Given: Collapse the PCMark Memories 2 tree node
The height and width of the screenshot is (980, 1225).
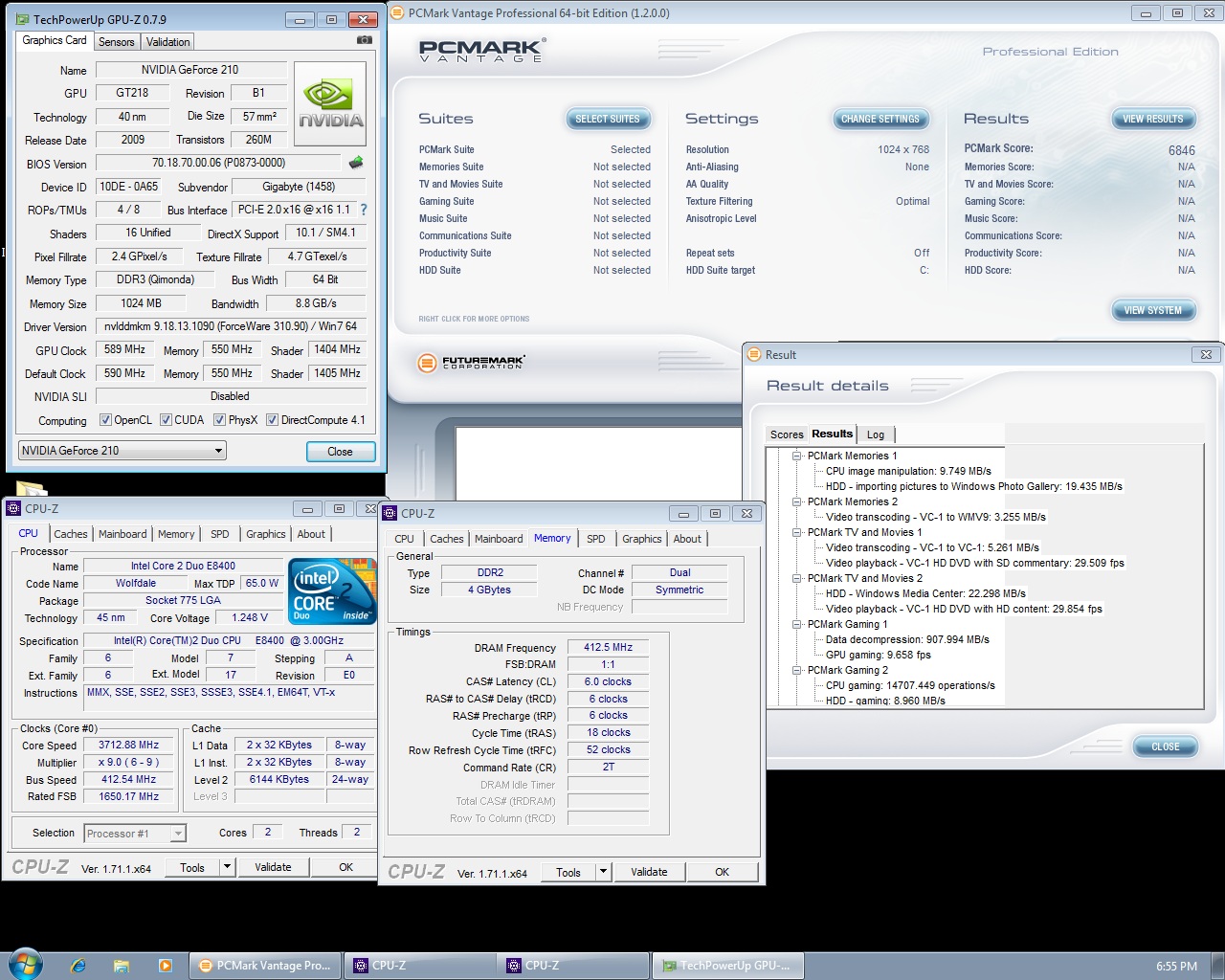Looking at the screenshot, I should coord(796,501).
